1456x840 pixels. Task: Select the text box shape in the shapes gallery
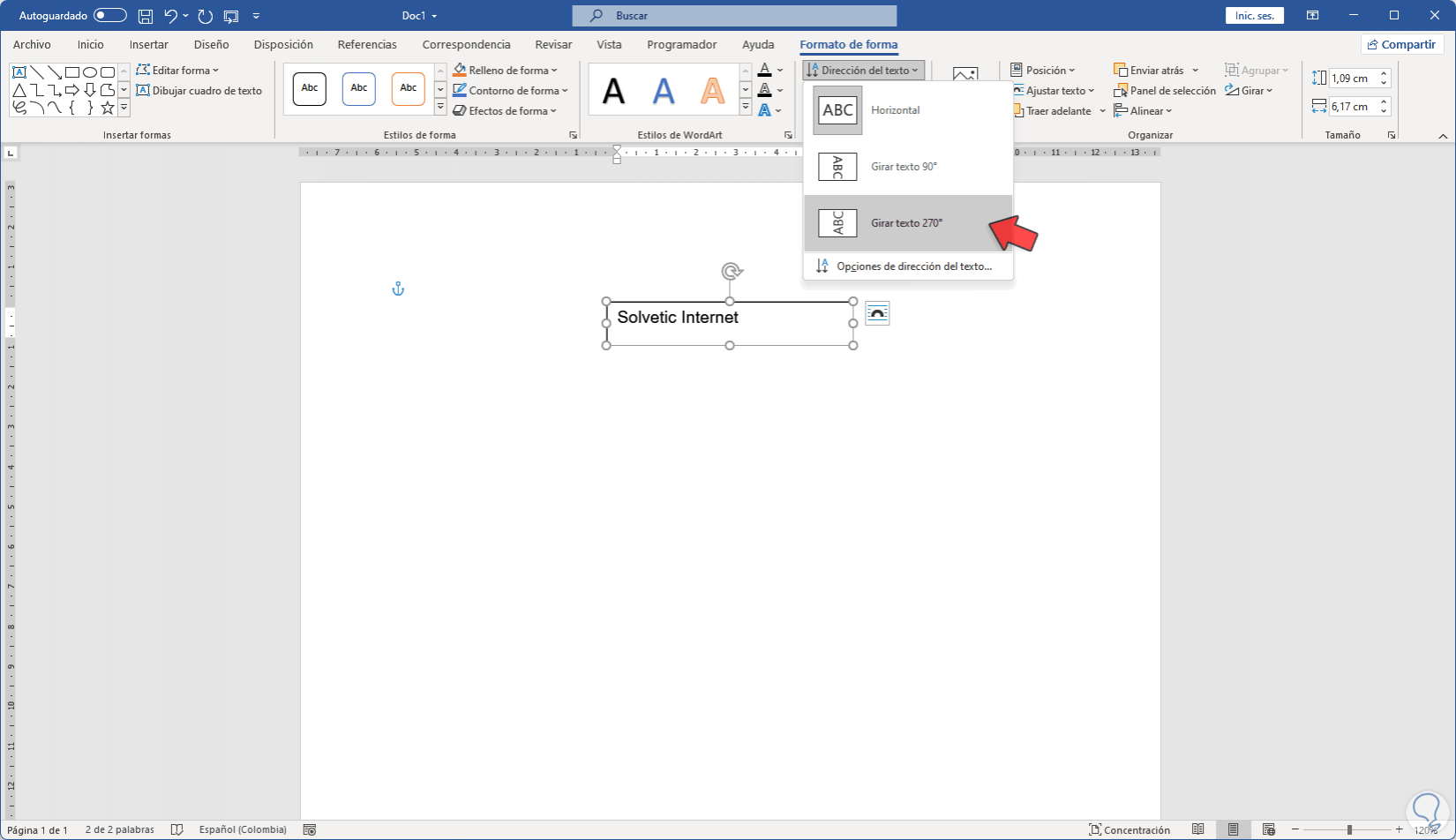click(19, 71)
